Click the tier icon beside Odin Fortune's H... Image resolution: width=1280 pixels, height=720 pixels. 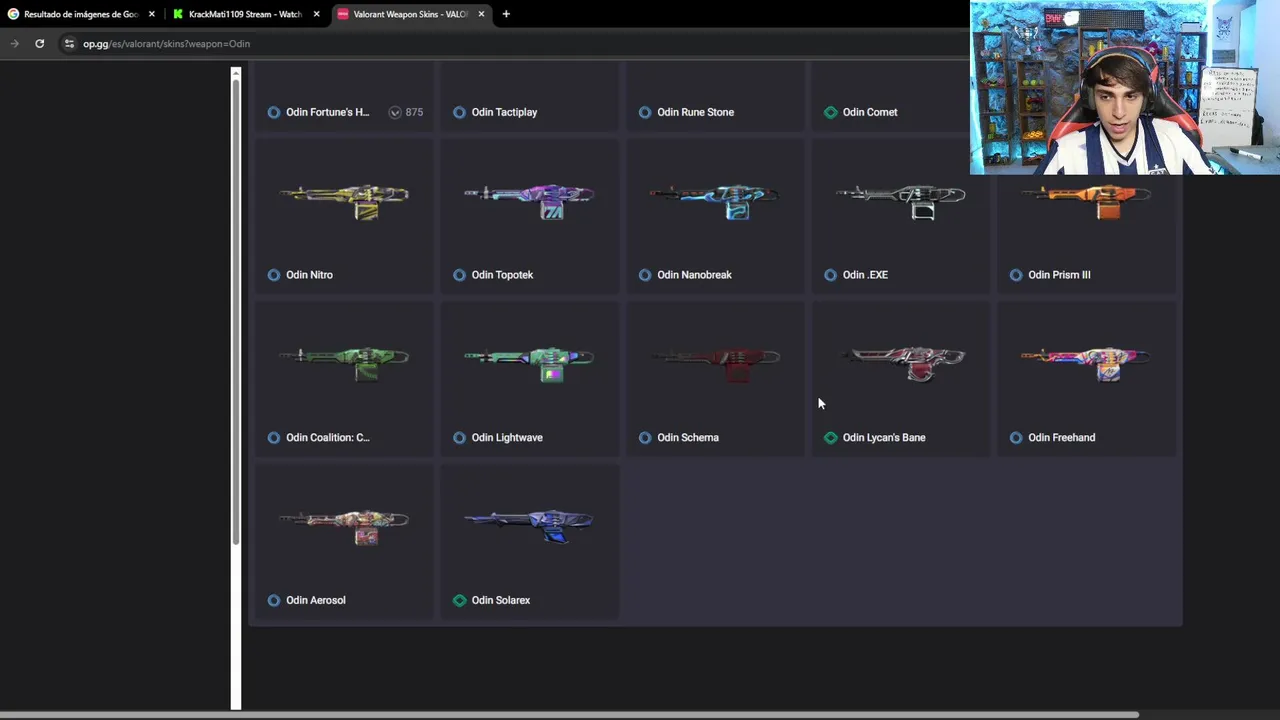(x=274, y=112)
